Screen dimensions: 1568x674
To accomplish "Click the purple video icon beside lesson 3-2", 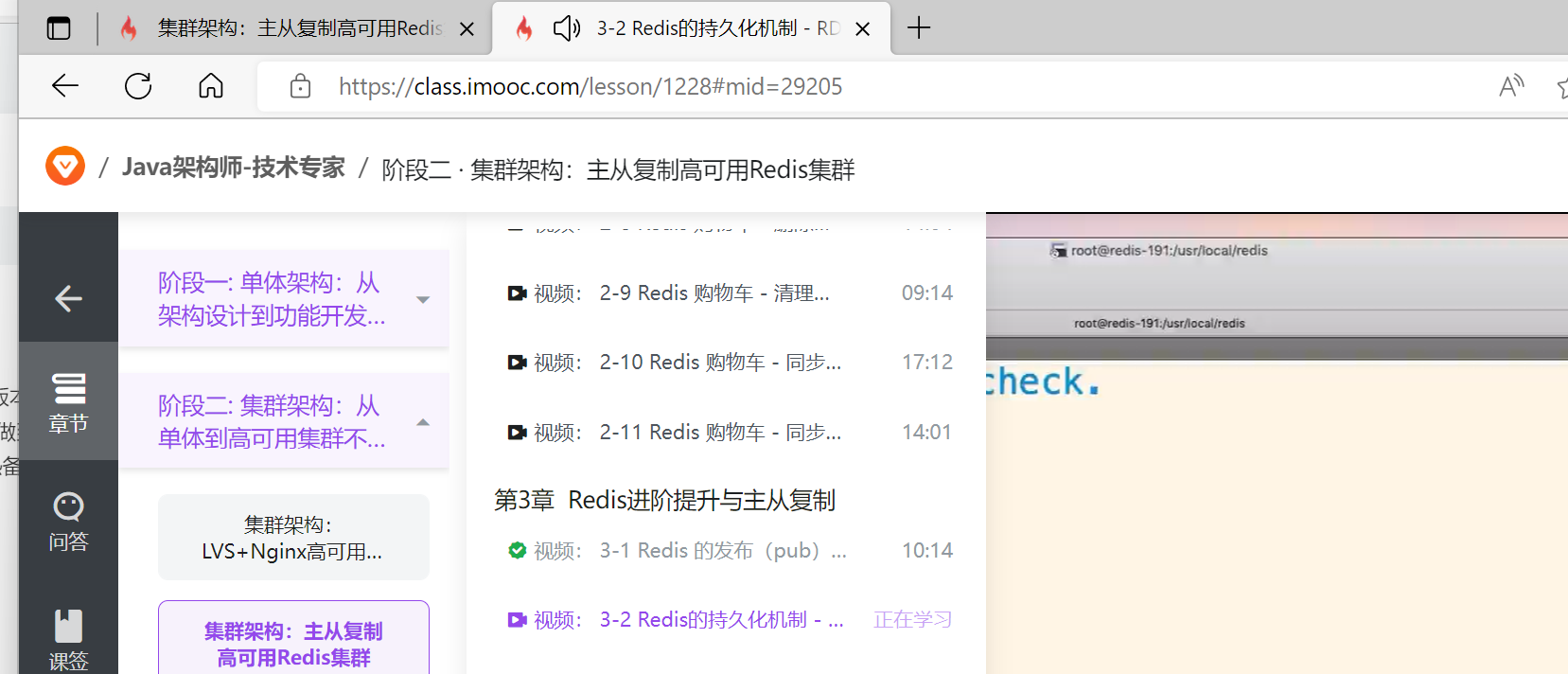I will pyautogui.click(x=517, y=620).
